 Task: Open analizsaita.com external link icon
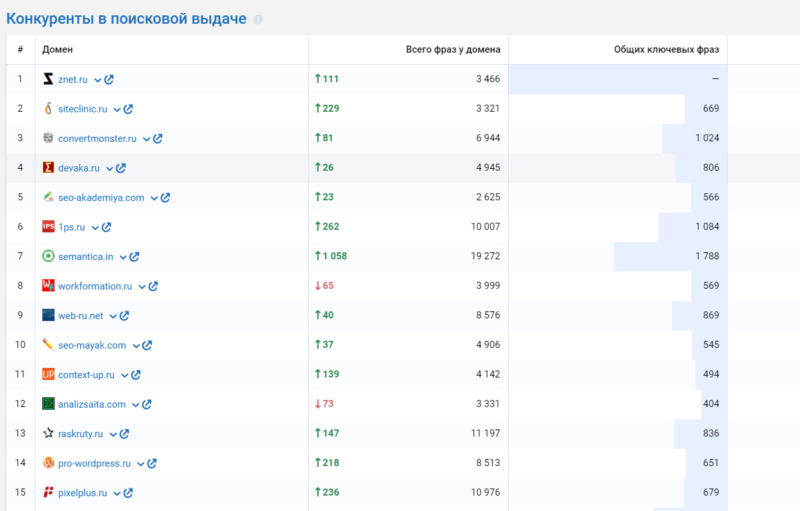coord(147,405)
